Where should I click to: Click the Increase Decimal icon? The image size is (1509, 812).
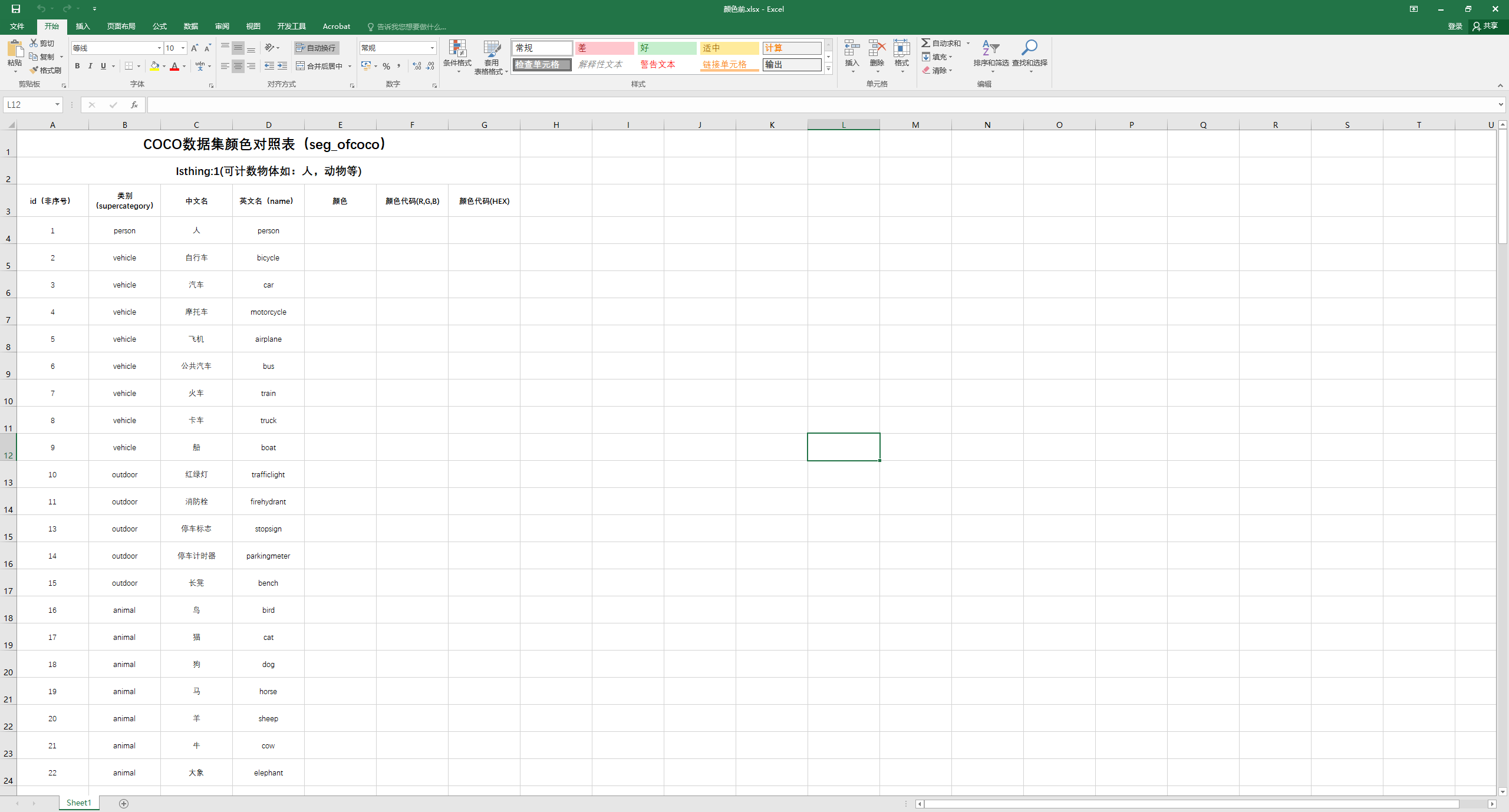417,66
